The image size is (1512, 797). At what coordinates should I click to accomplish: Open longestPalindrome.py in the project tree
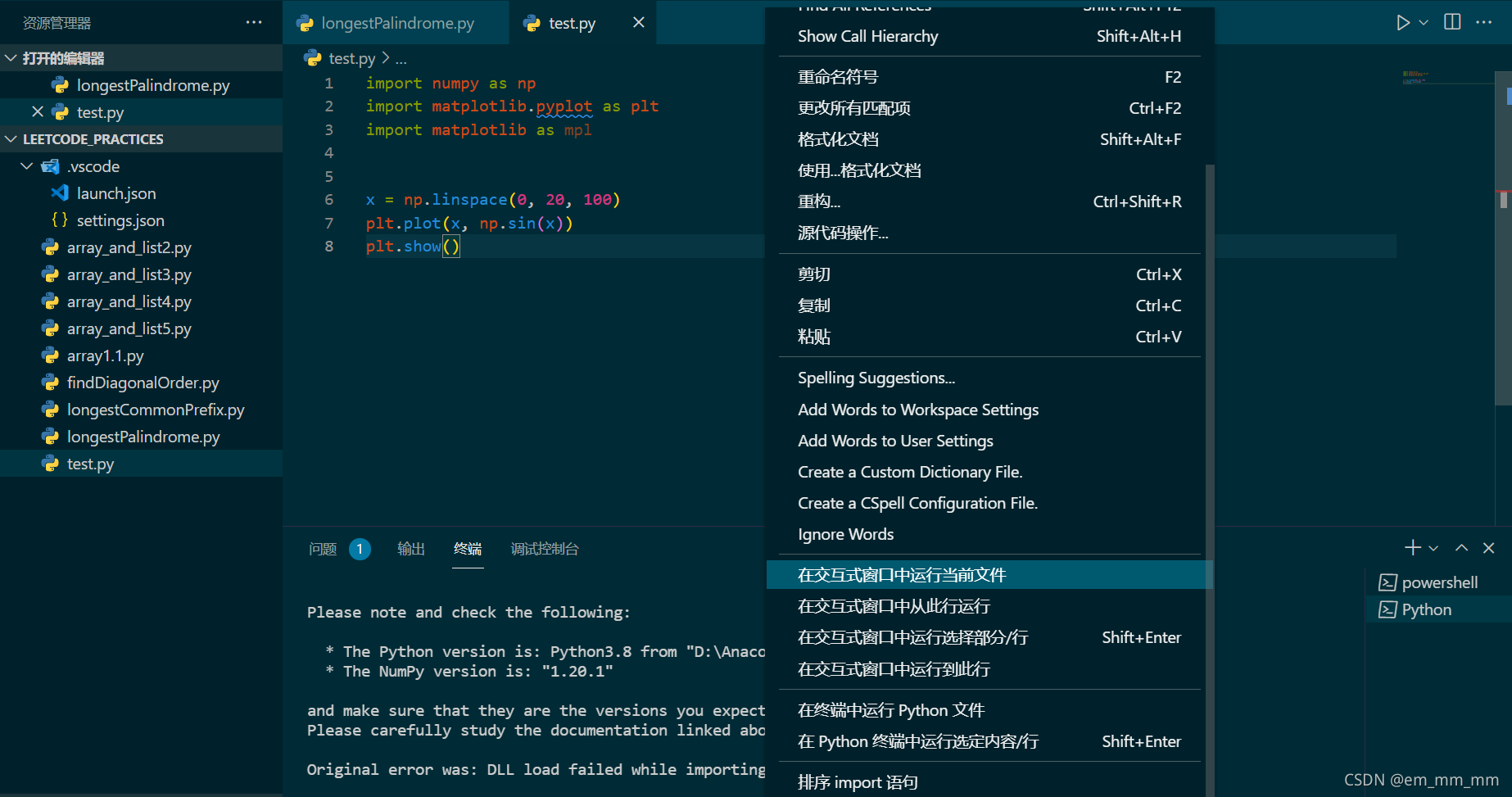[x=141, y=437]
